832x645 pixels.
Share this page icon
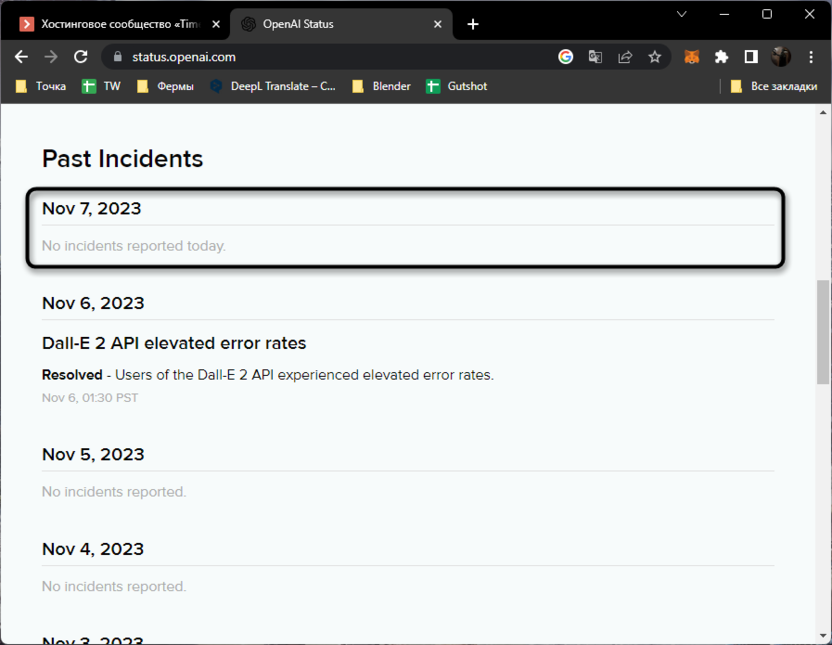click(625, 57)
